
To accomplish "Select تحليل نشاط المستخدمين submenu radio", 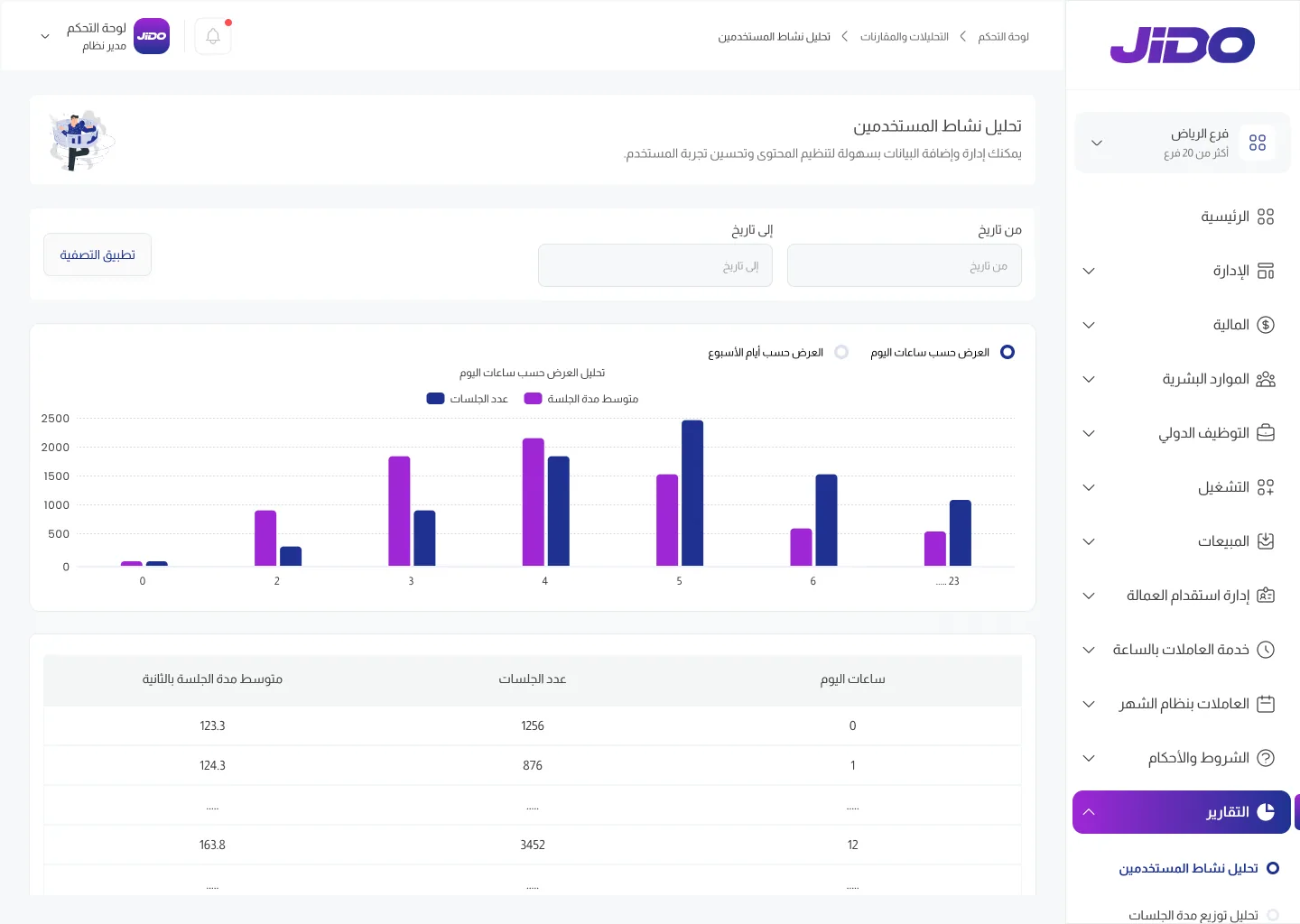I will [1273, 868].
